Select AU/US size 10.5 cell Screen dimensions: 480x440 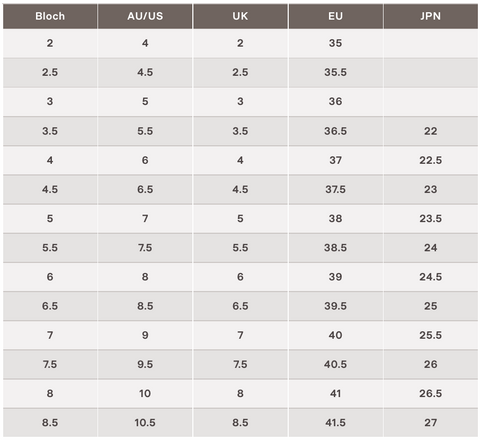pos(145,423)
